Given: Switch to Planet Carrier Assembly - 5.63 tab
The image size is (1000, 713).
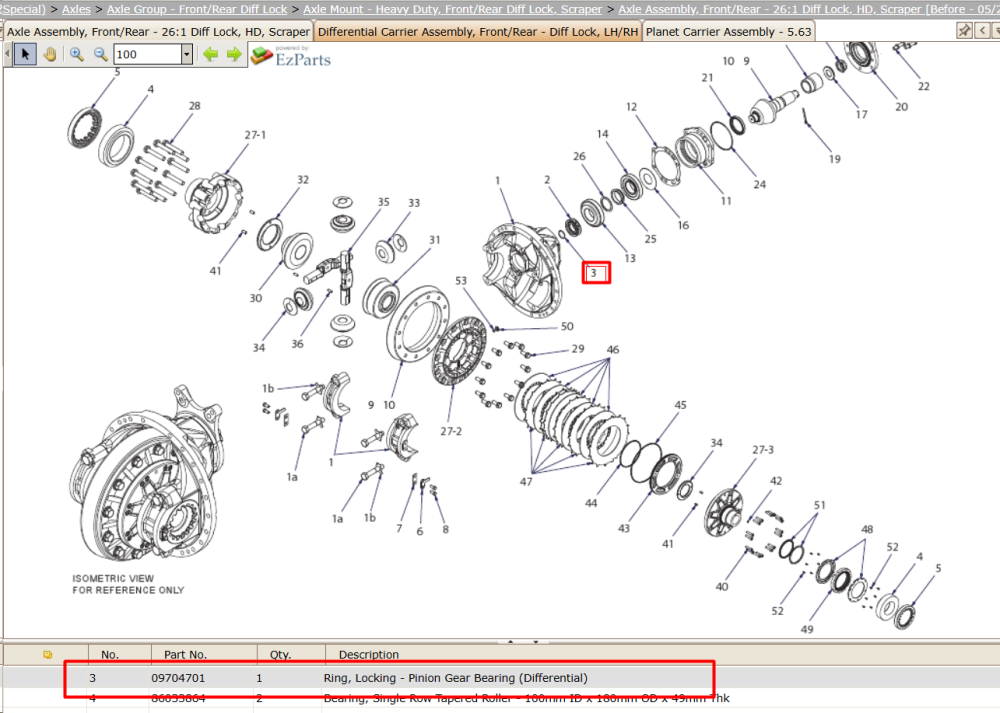Looking at the screenshot, I should [x=728, y=31].
